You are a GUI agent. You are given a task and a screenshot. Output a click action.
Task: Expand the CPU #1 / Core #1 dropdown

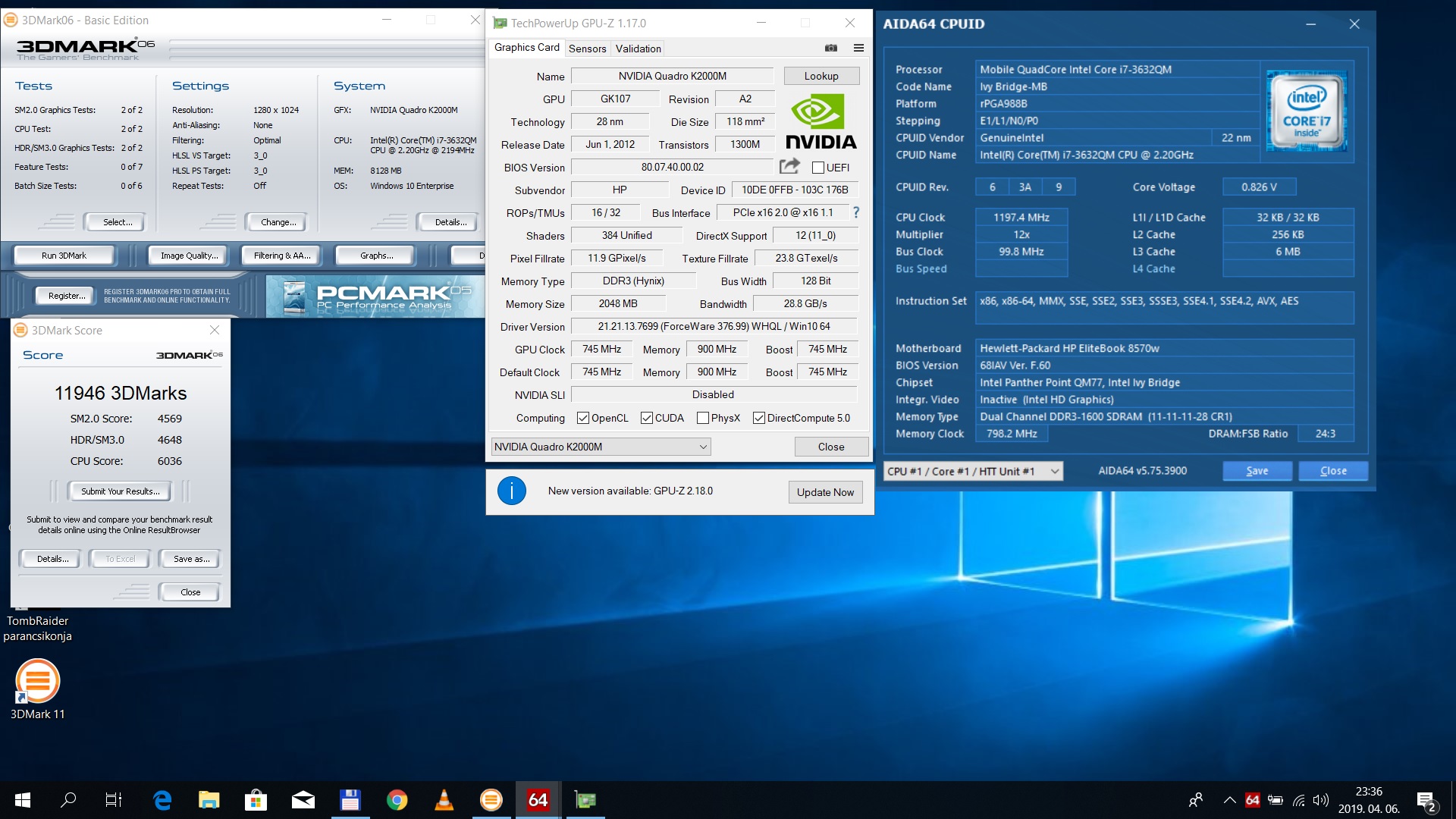[x=973, y=471]
